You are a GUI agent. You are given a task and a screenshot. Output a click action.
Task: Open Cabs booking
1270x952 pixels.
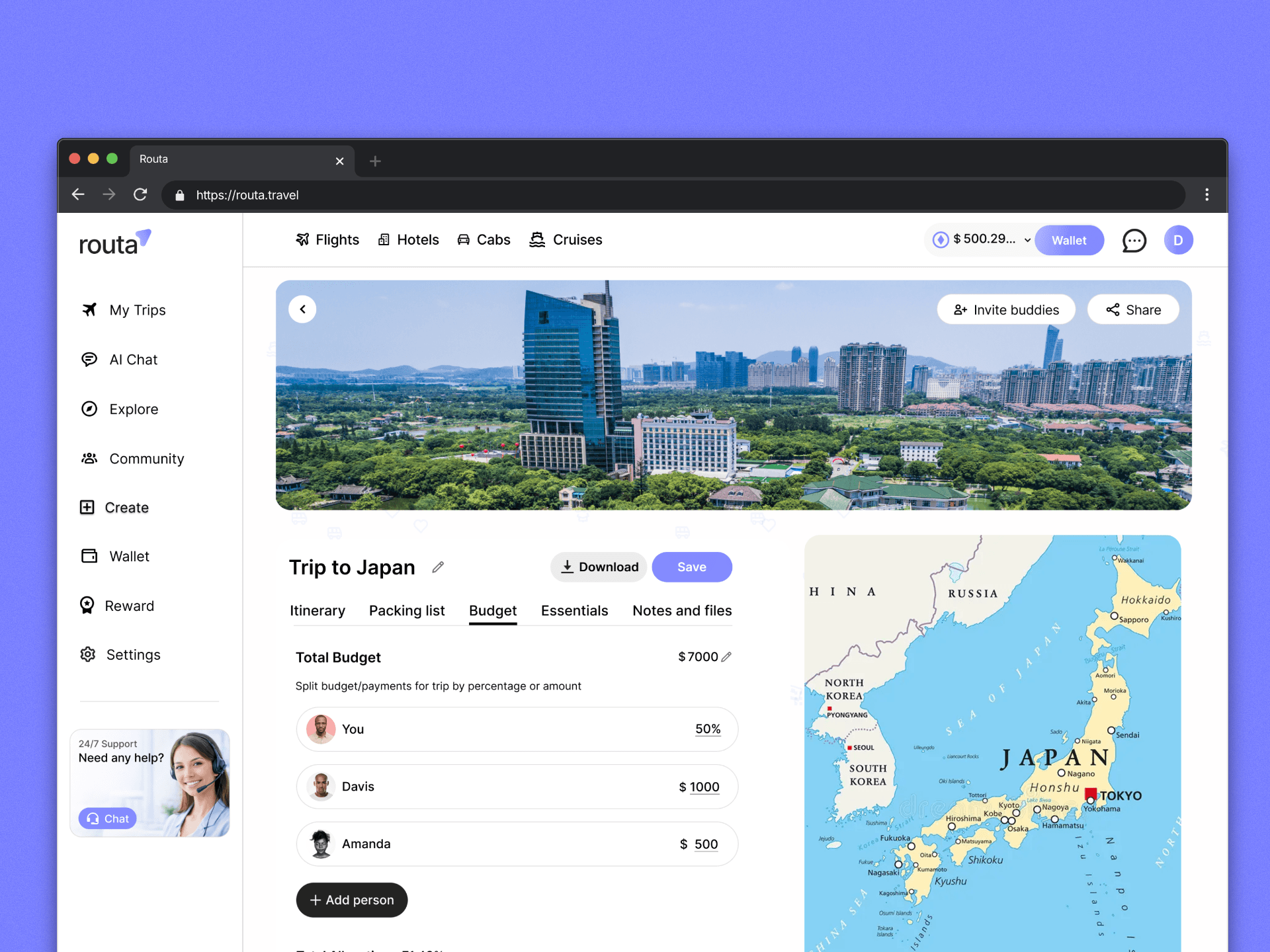(484, 240)
